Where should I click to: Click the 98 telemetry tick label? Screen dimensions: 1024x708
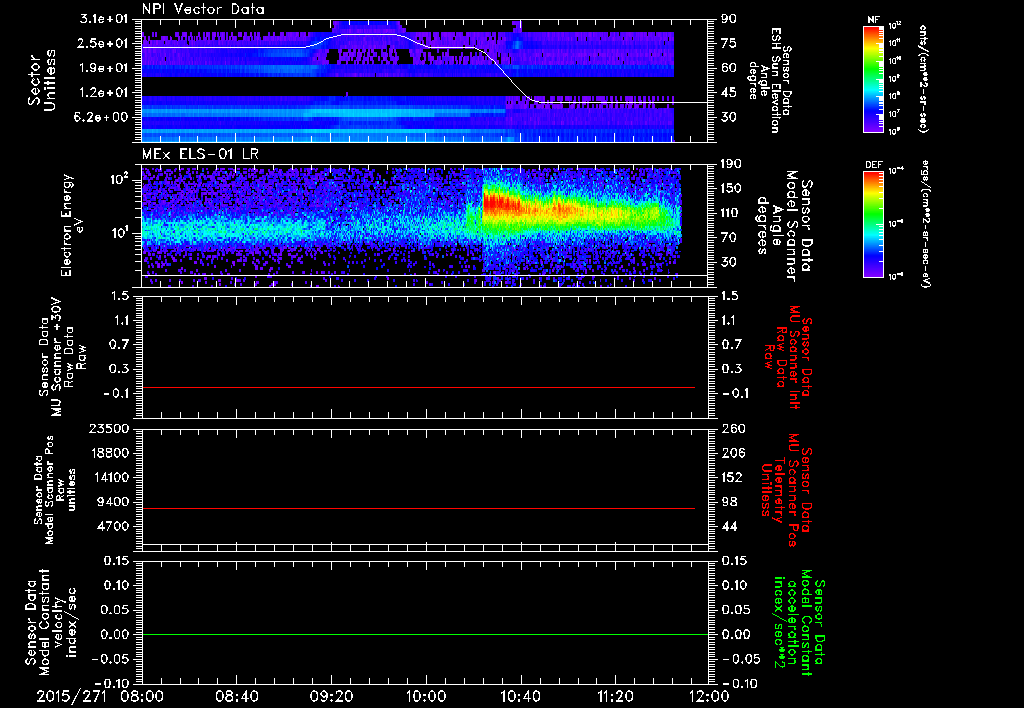tap(729, 502)
